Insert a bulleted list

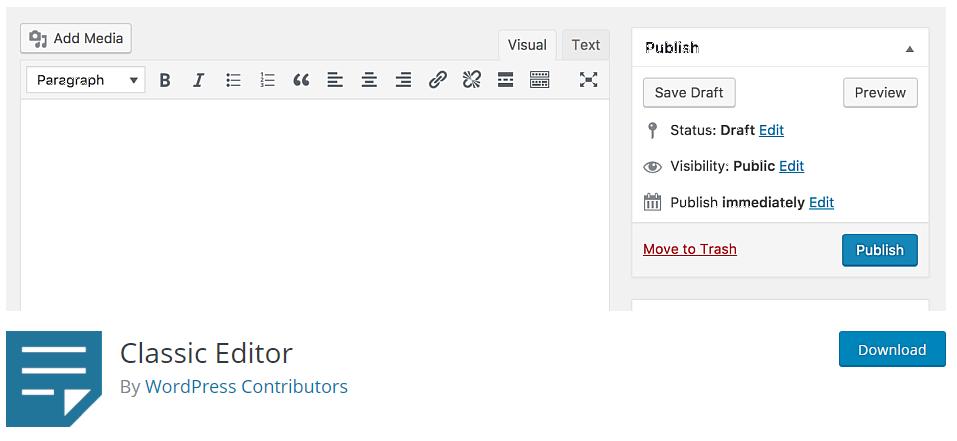click(x=233, y=80)
